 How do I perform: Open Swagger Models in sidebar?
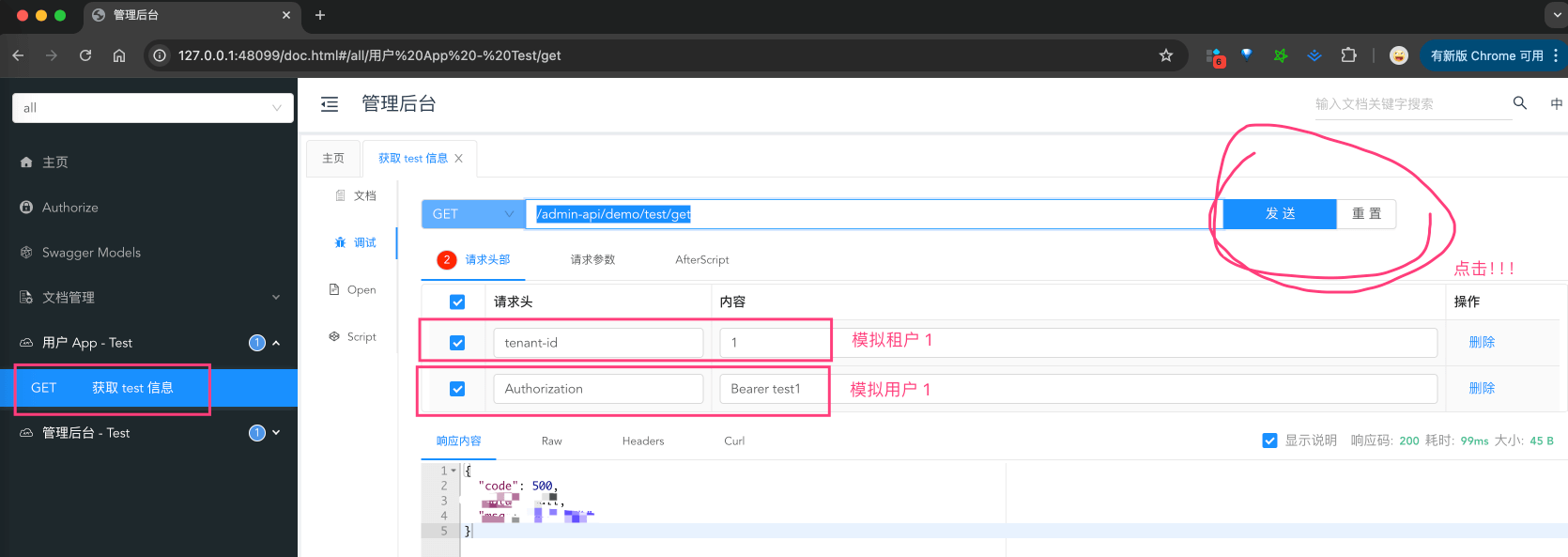click(91, 253)
